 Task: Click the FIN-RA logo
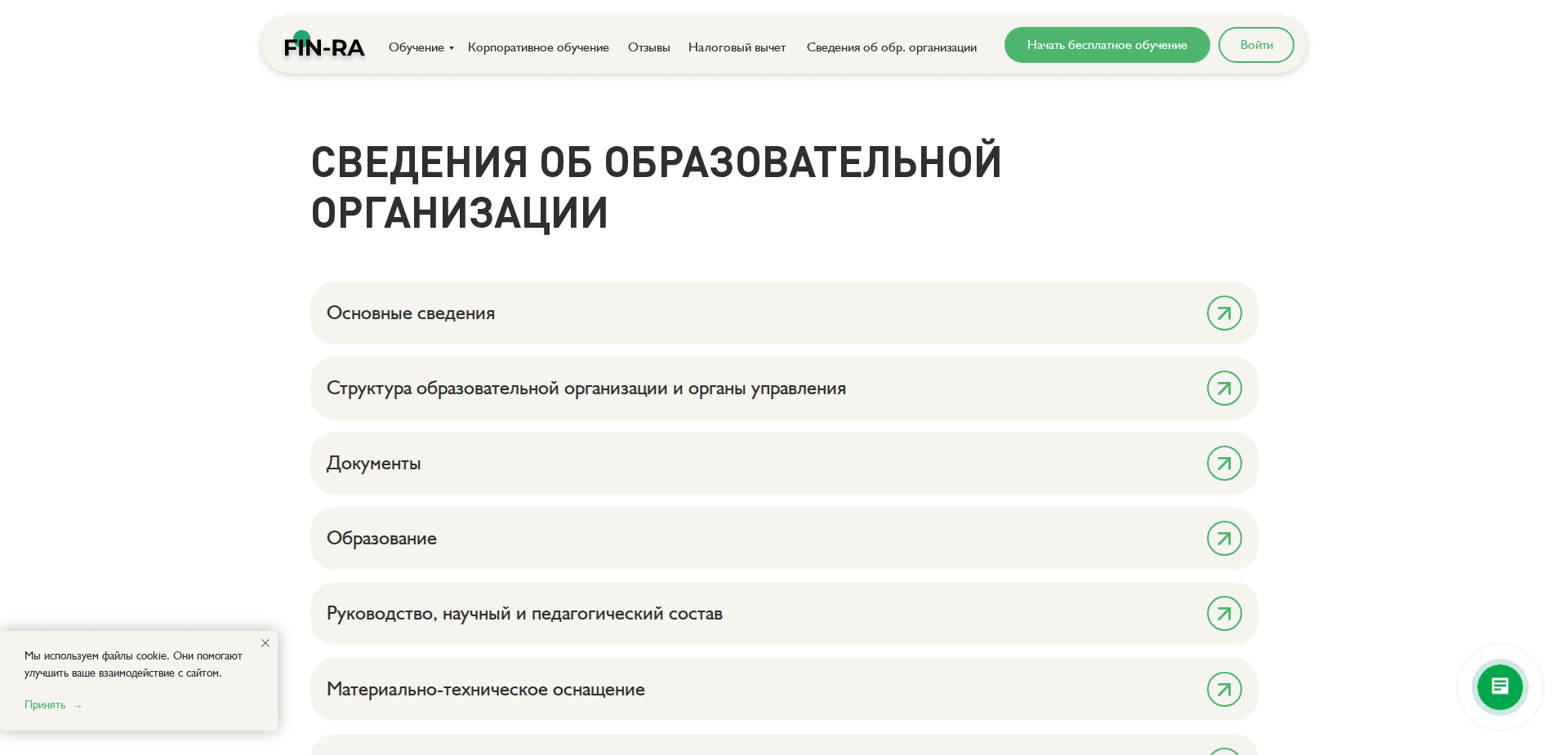[323, 47]
